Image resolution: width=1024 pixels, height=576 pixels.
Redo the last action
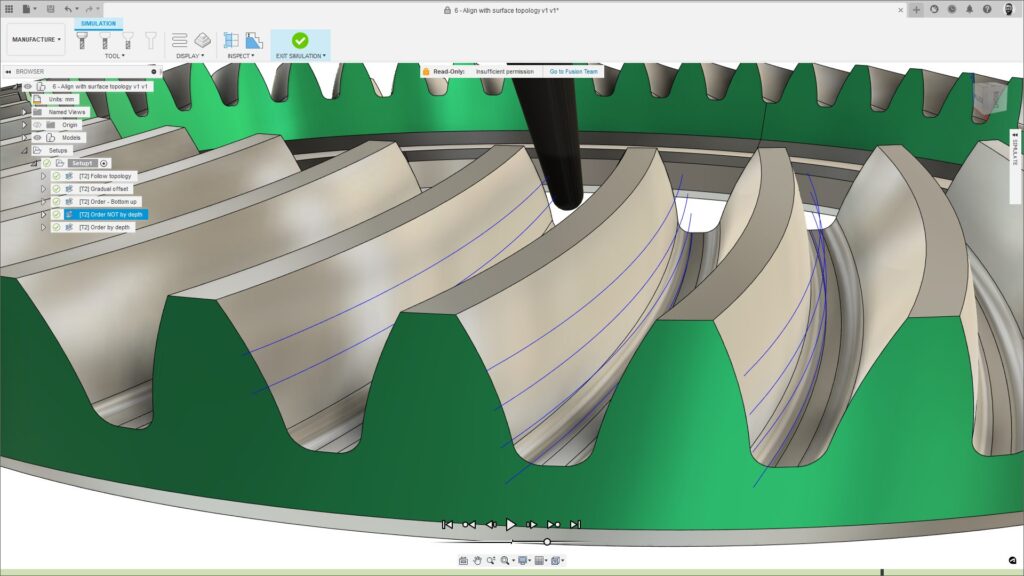[x=90, y=9]
